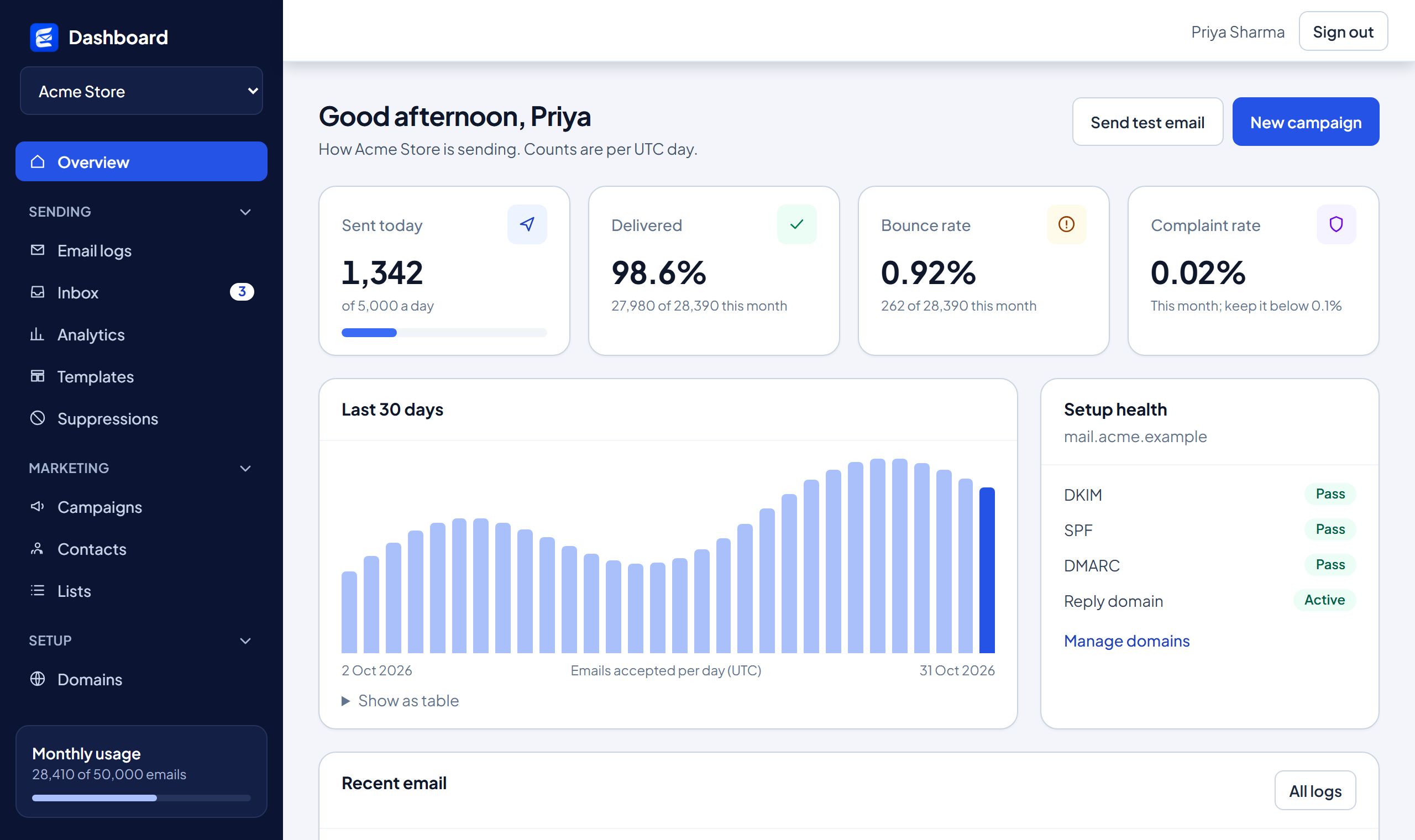Click the Inbox tray icon
Screen dimensions: 1415x840
[x=38, y=292]
